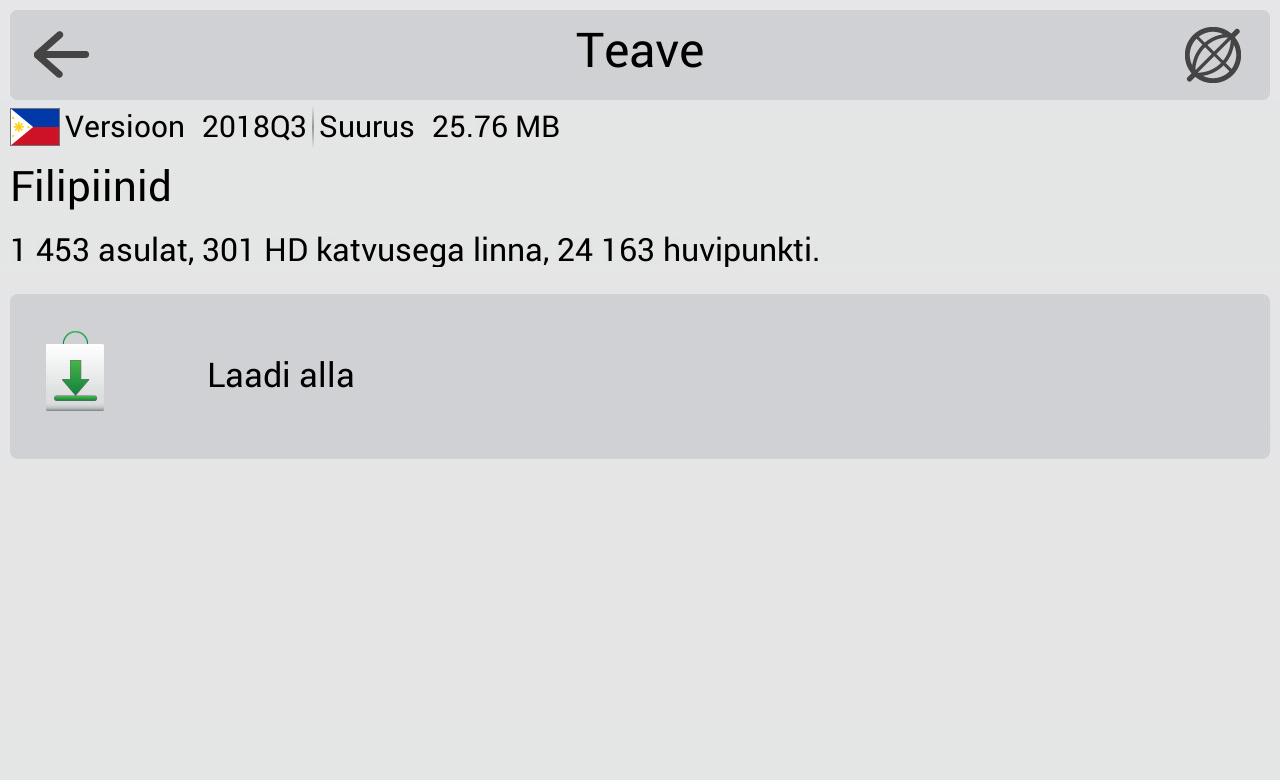
Task: Click the Laadi alla row
Action: pos(639,375)
